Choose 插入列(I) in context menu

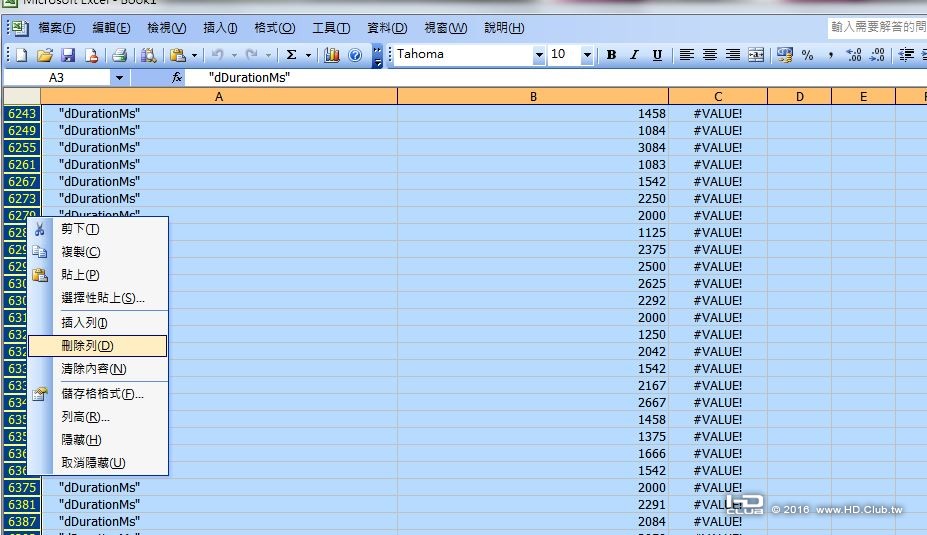[98, 323]
